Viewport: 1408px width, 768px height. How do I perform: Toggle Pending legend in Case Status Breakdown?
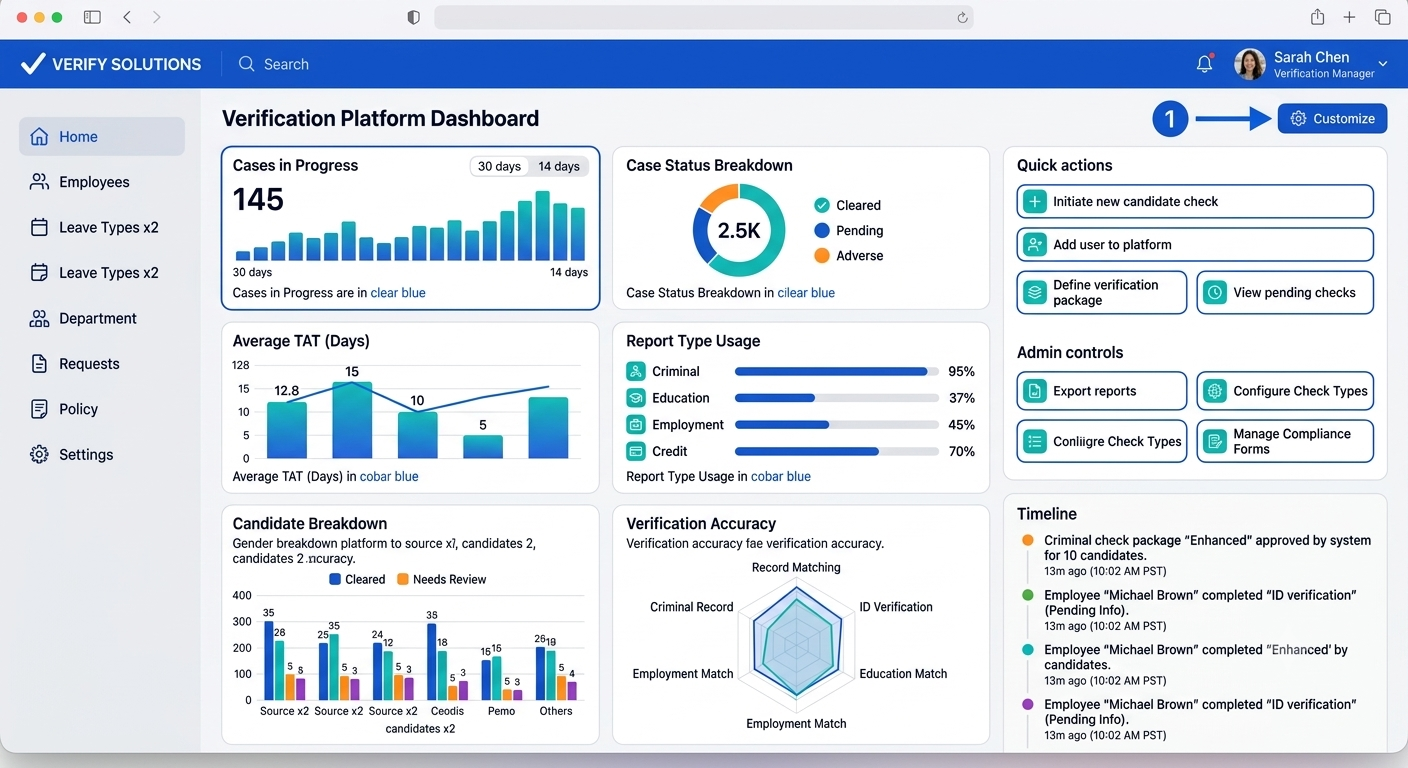pyautogui.click(x=848, y=230)
